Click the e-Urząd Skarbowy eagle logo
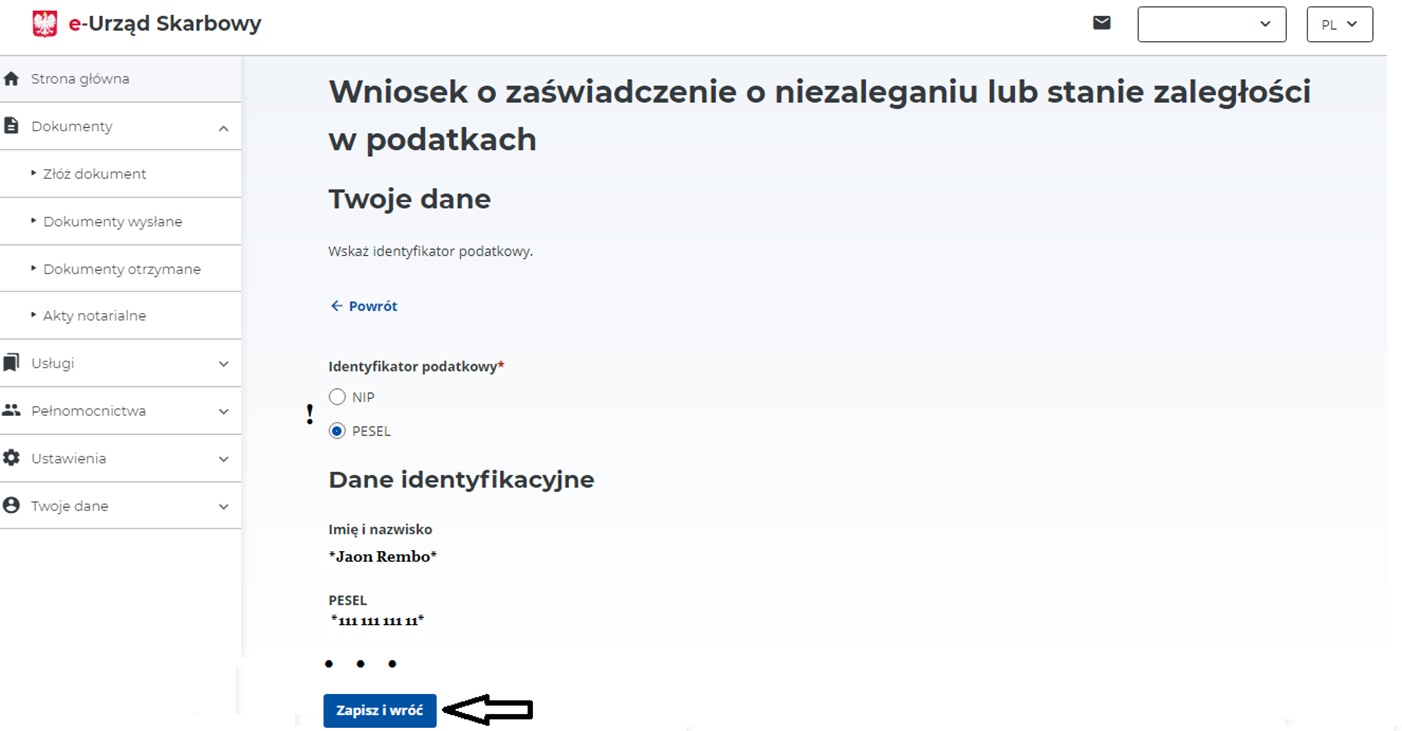1402x731 pixels. click(x=44, y=24)
